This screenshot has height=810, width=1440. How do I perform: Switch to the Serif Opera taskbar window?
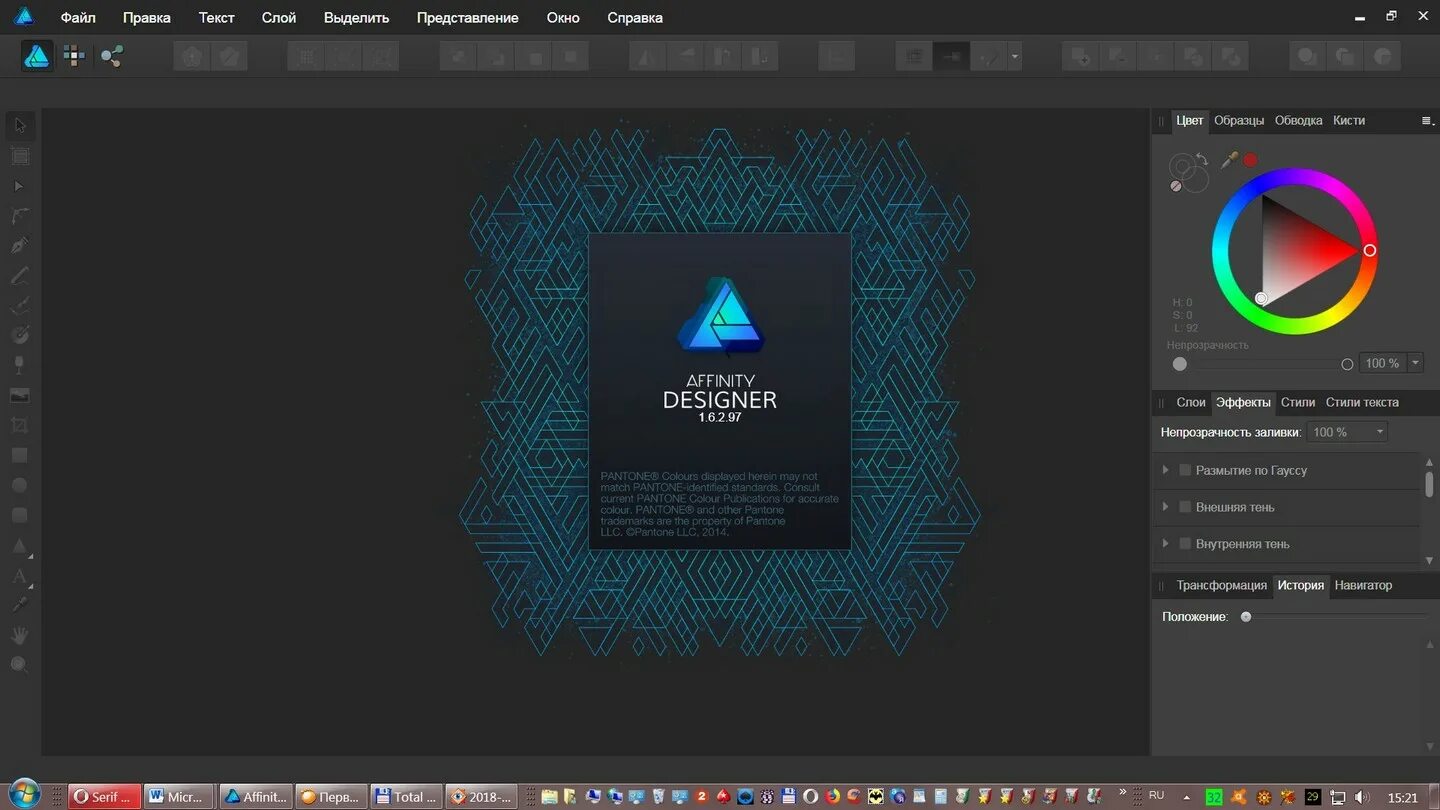[x=104, y=797]
